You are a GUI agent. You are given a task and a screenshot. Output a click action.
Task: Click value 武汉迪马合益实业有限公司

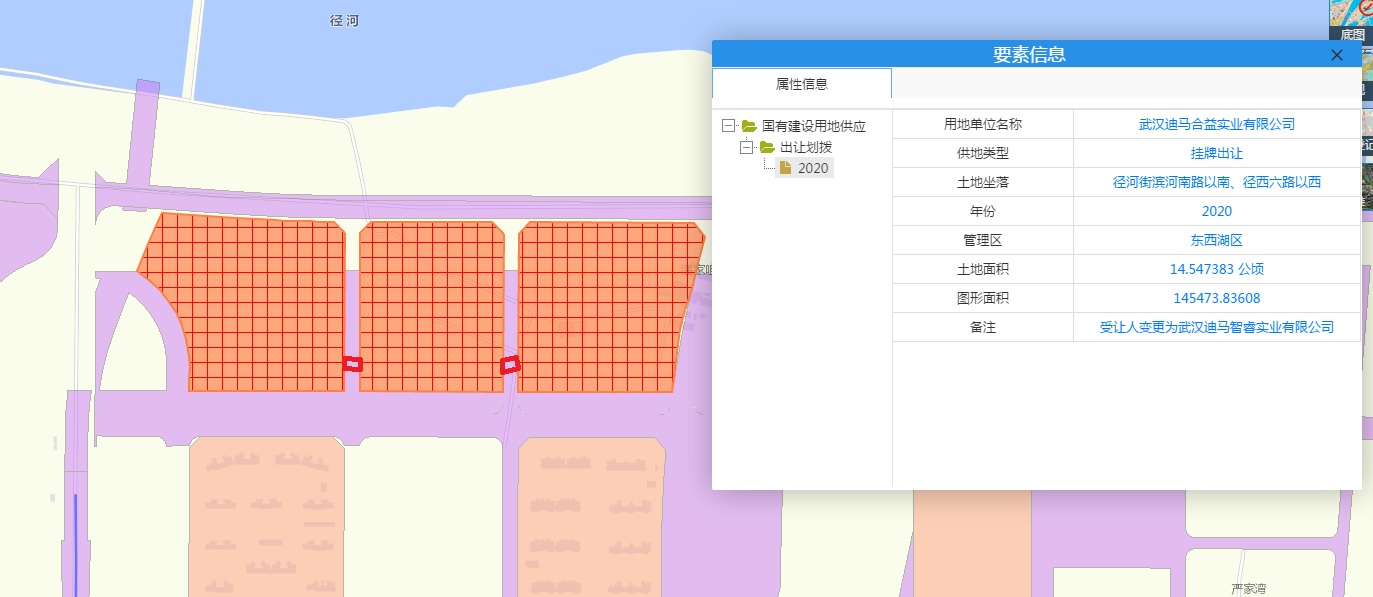[x=1217, y=124]
